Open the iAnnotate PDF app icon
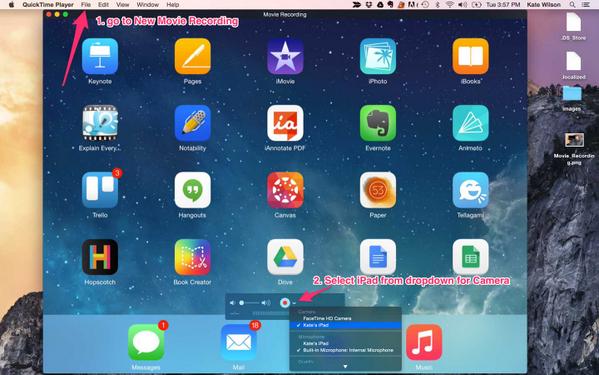The width and height of the screenshot is (599, 375). 285,123
